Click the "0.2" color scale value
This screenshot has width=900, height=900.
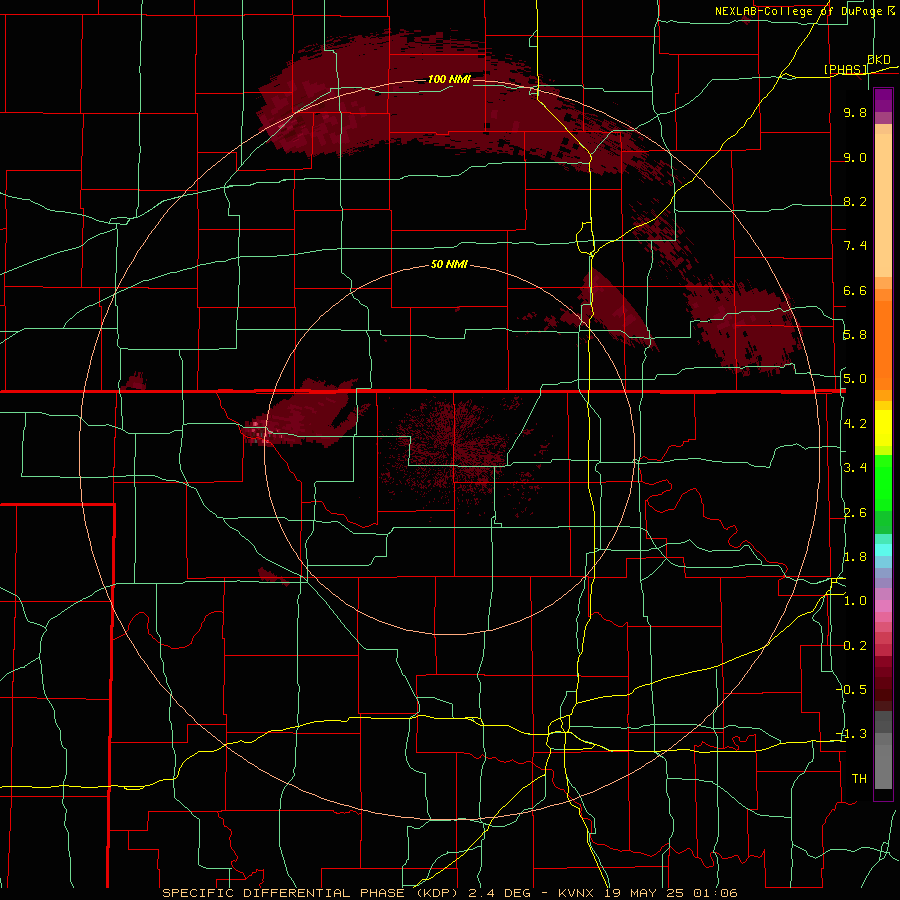(855, 645)
